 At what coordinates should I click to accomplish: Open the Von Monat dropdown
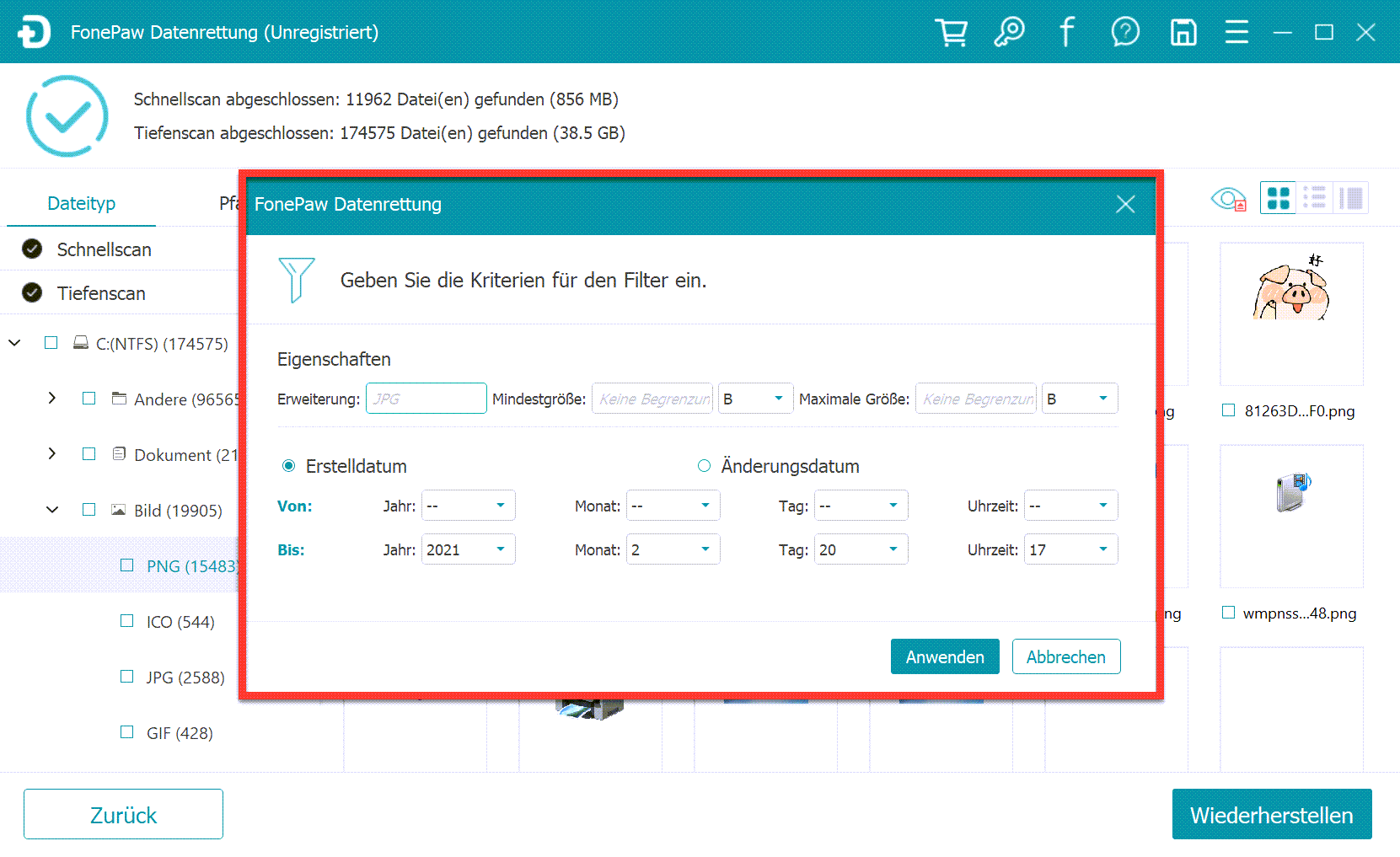point(673,506)
